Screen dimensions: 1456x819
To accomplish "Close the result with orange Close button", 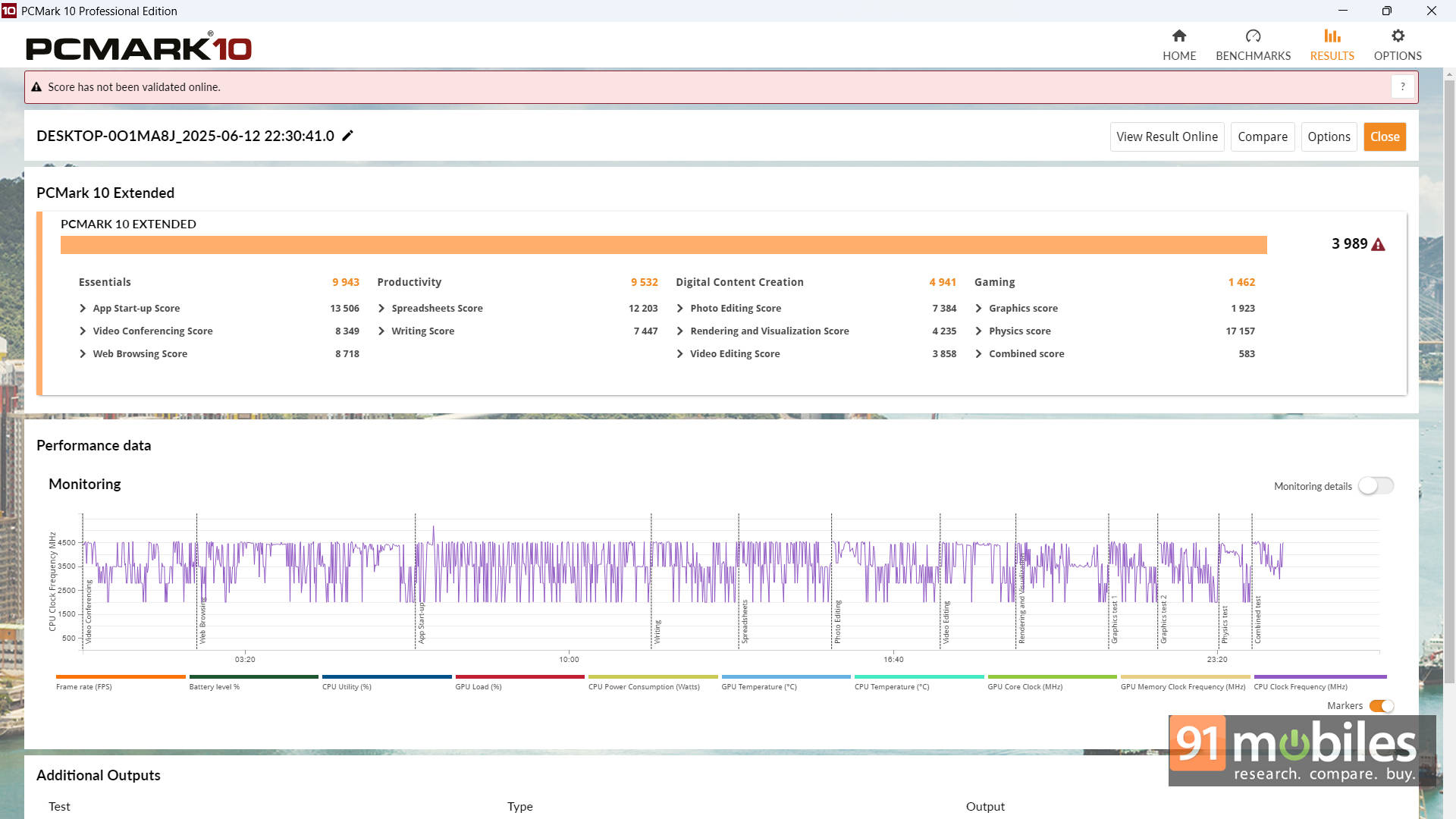I will coord(1385,137).
